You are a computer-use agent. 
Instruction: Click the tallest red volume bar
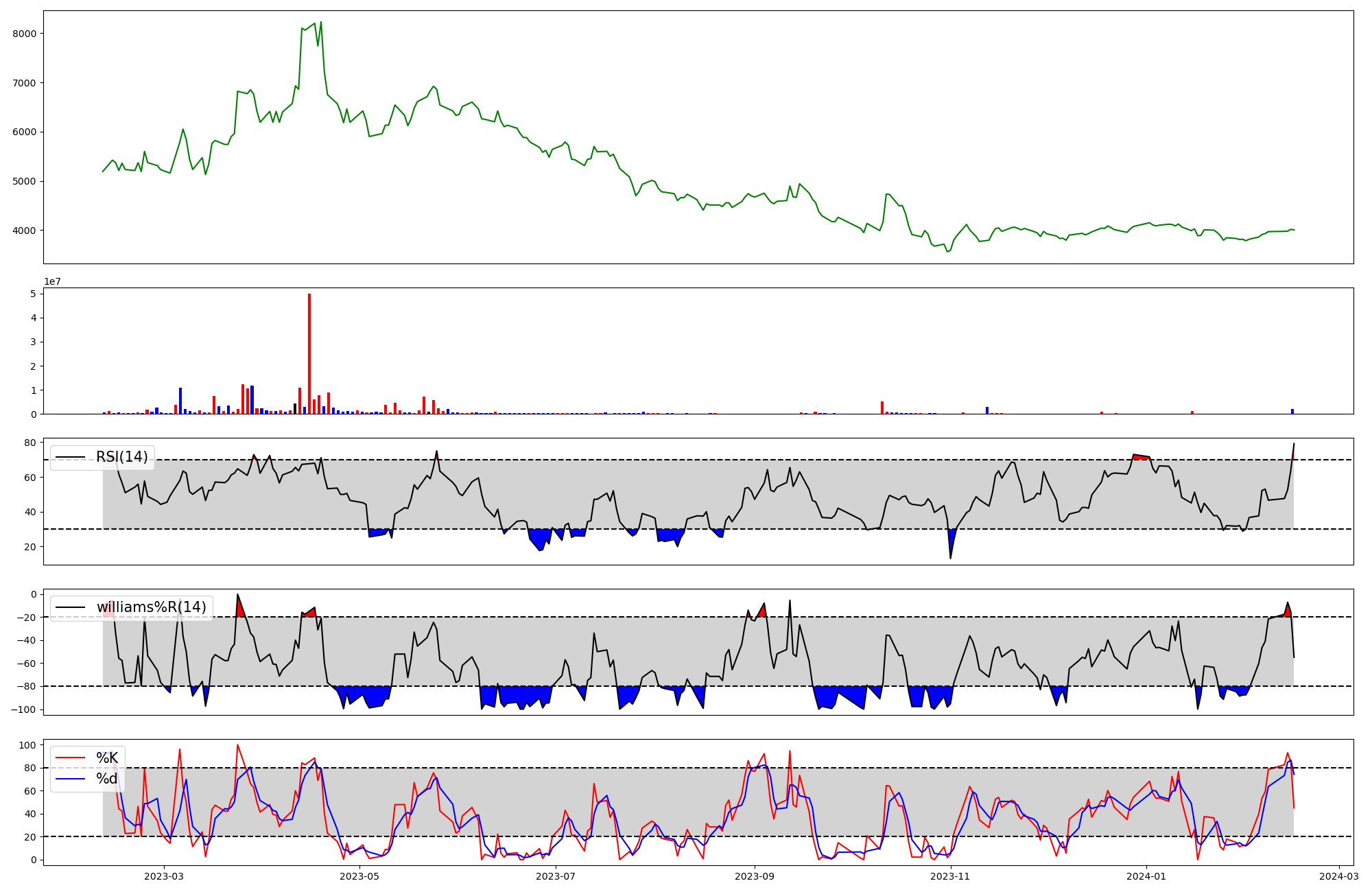click(309, 353)
